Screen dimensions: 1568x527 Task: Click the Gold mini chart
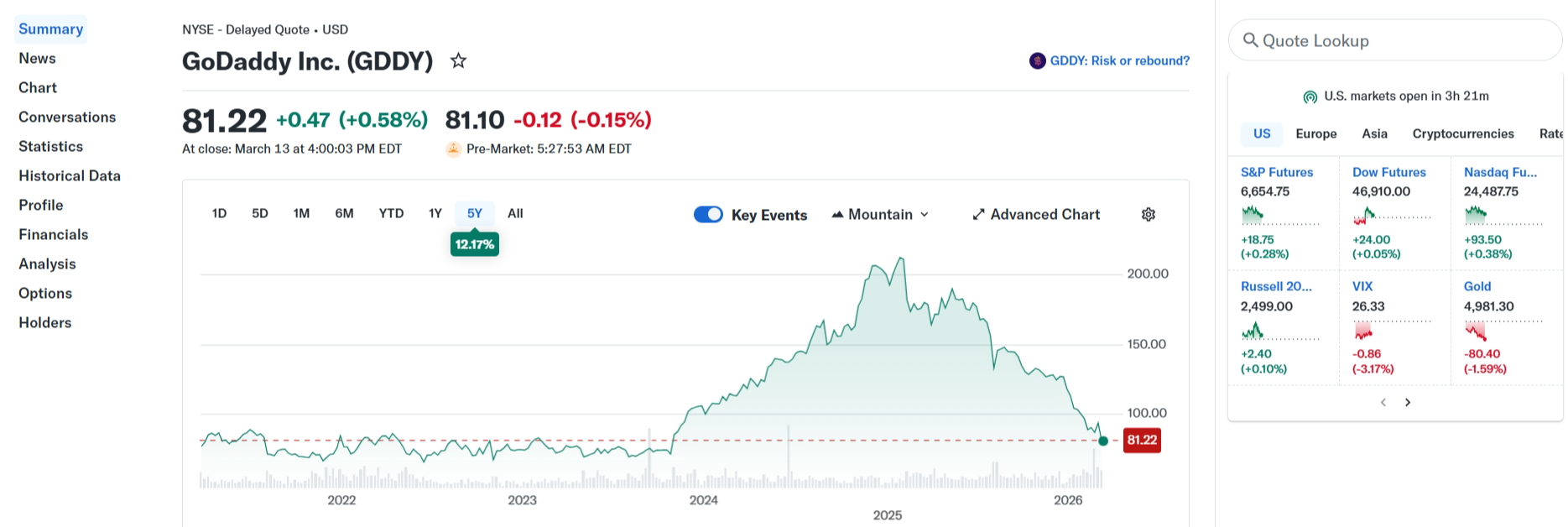pyautogui.click(x=1503, y=330)
